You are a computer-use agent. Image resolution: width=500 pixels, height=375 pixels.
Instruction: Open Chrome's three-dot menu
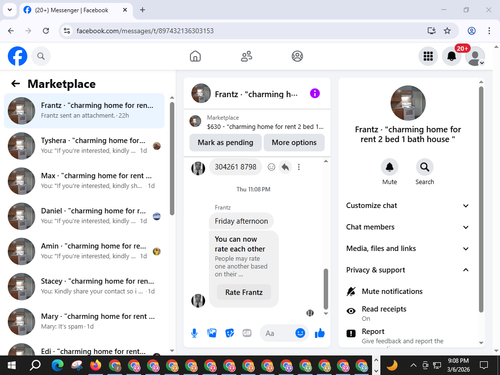[x=489, y=31]
